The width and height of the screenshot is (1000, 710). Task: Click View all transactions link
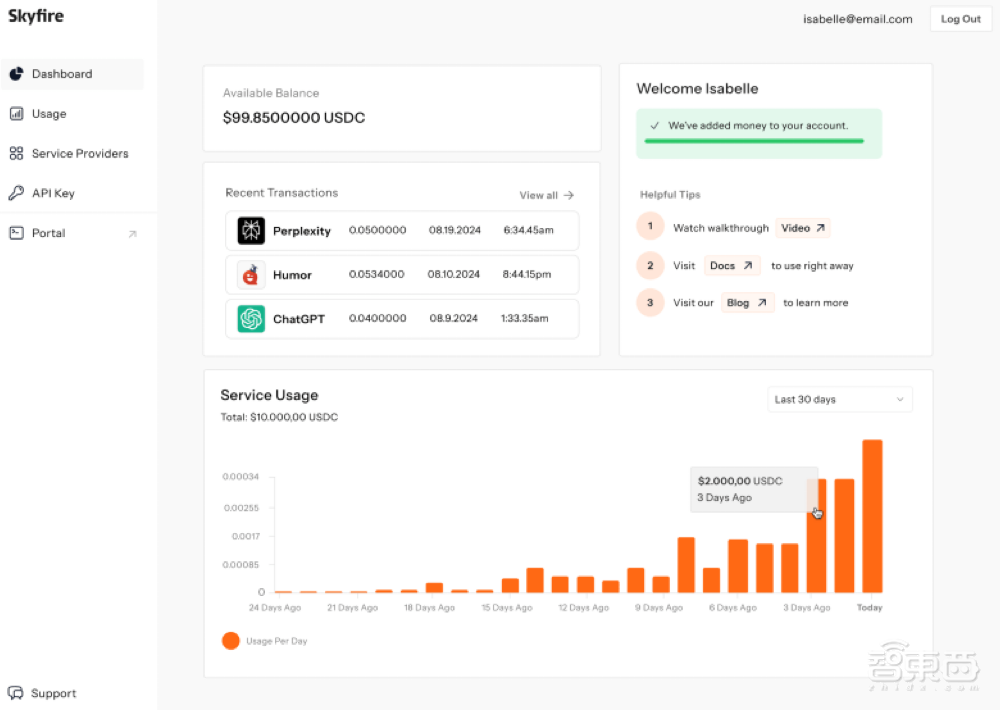click(x=546, y=195)
